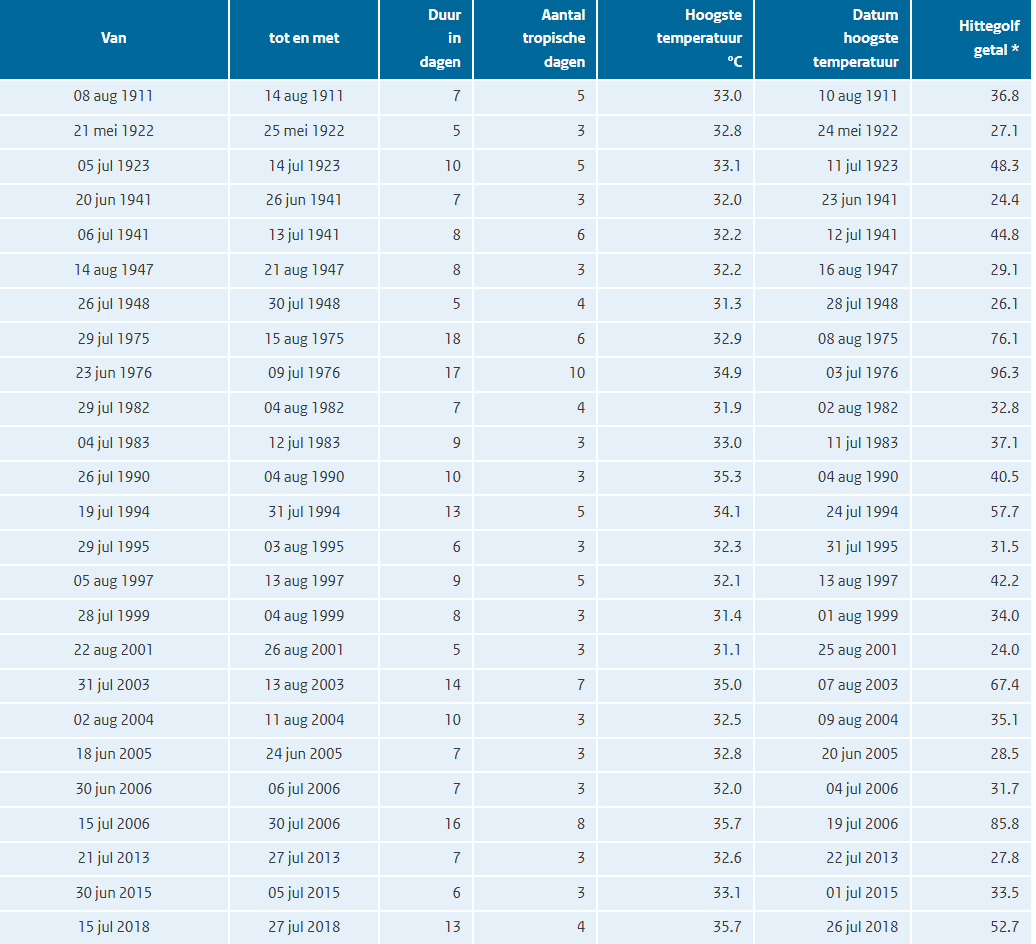The image size is (1036, 944).
Task: Click the highest temperature value 35.3
Action: [x=727, y=477]
